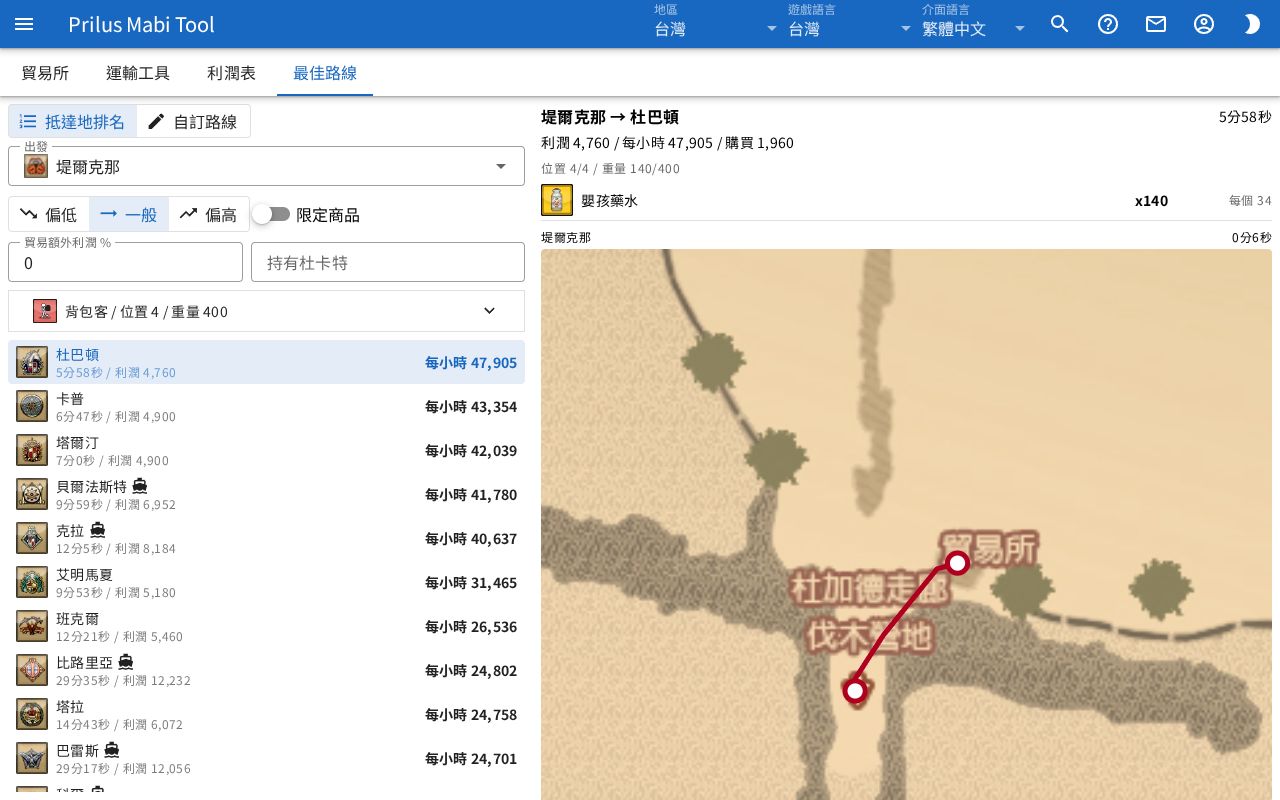Click the 卡普 town emblem icon
Image resolution: width=1280 pixels, height=800 pixels.
pyautogui.click(x=32, y=406)
